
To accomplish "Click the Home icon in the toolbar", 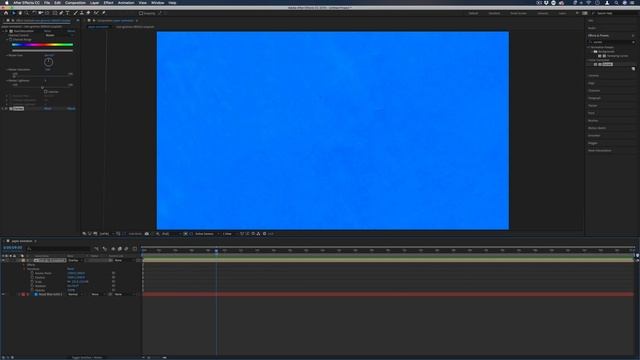I will click(x=6, y=13).
